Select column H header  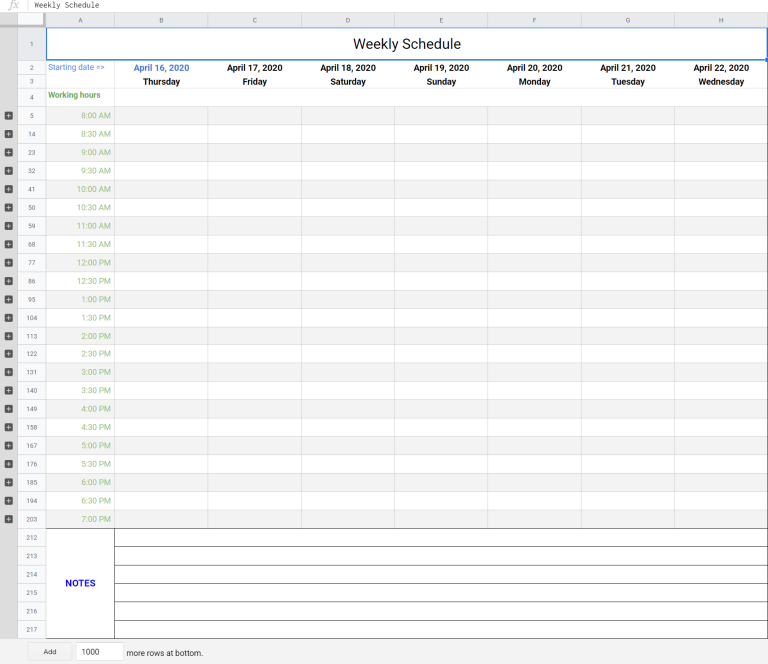click(x=721, y=20)
